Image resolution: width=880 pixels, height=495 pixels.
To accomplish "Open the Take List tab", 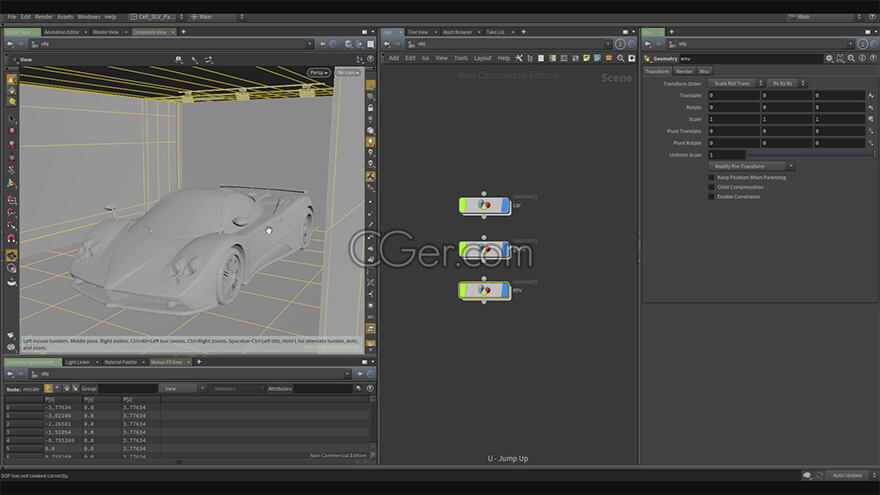I will tap(495, 32).
